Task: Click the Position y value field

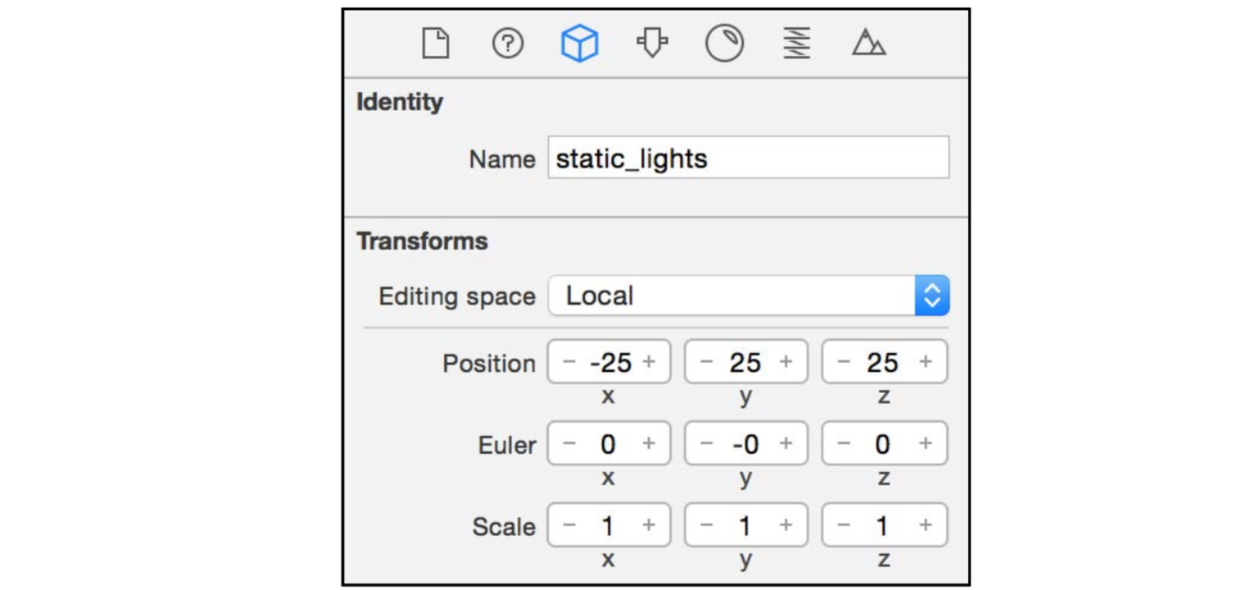Action: click(x=746, y=362)
